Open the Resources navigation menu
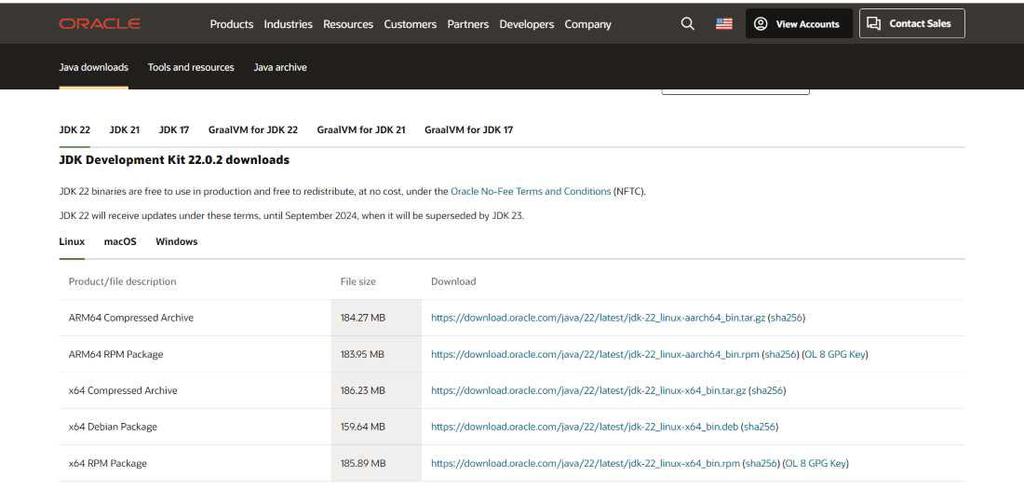The image size is (1024, 490). coord(348,24)
